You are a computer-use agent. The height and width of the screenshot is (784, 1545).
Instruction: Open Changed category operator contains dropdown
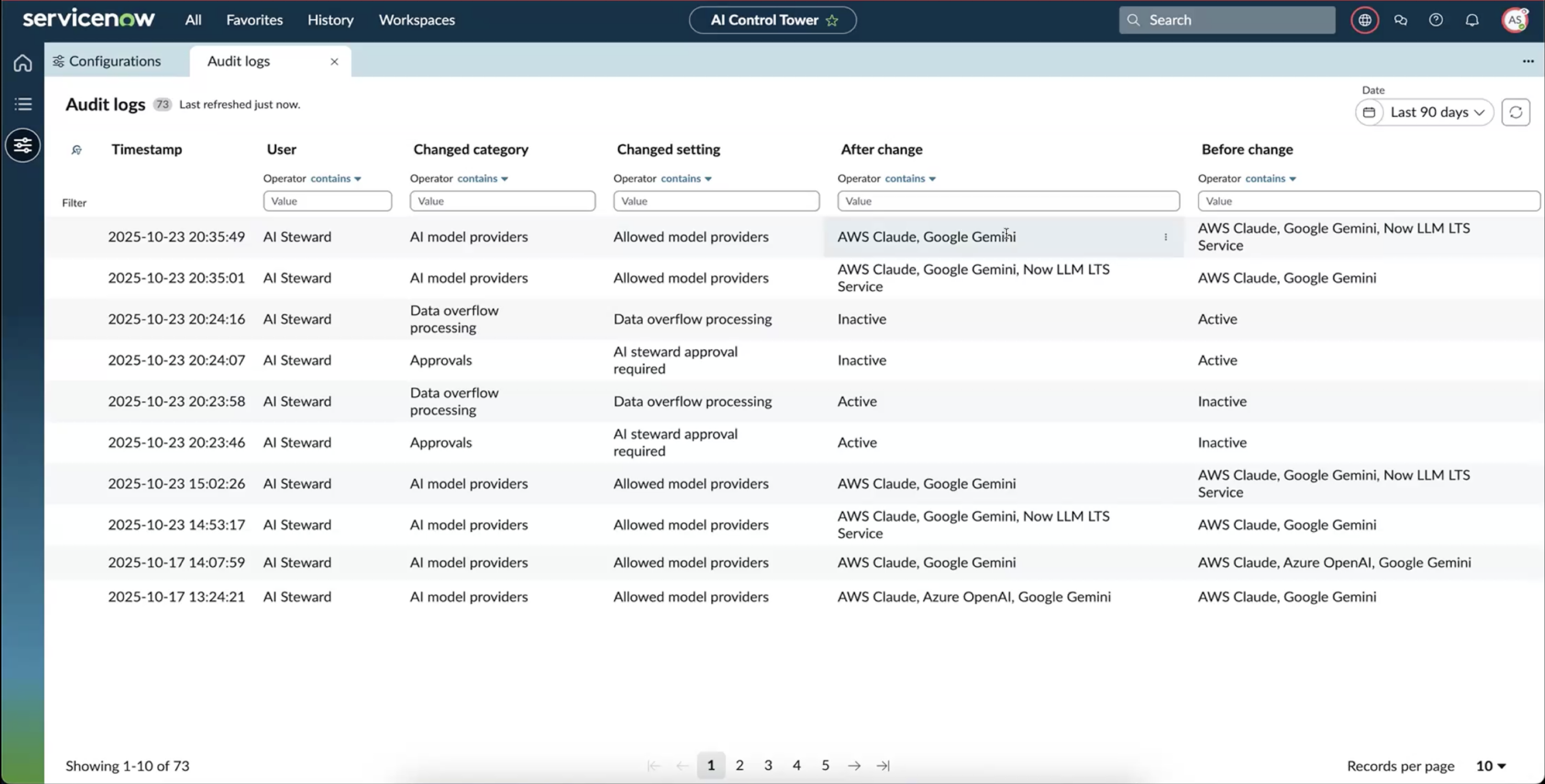pyautogui.click(x=483, y=179)
